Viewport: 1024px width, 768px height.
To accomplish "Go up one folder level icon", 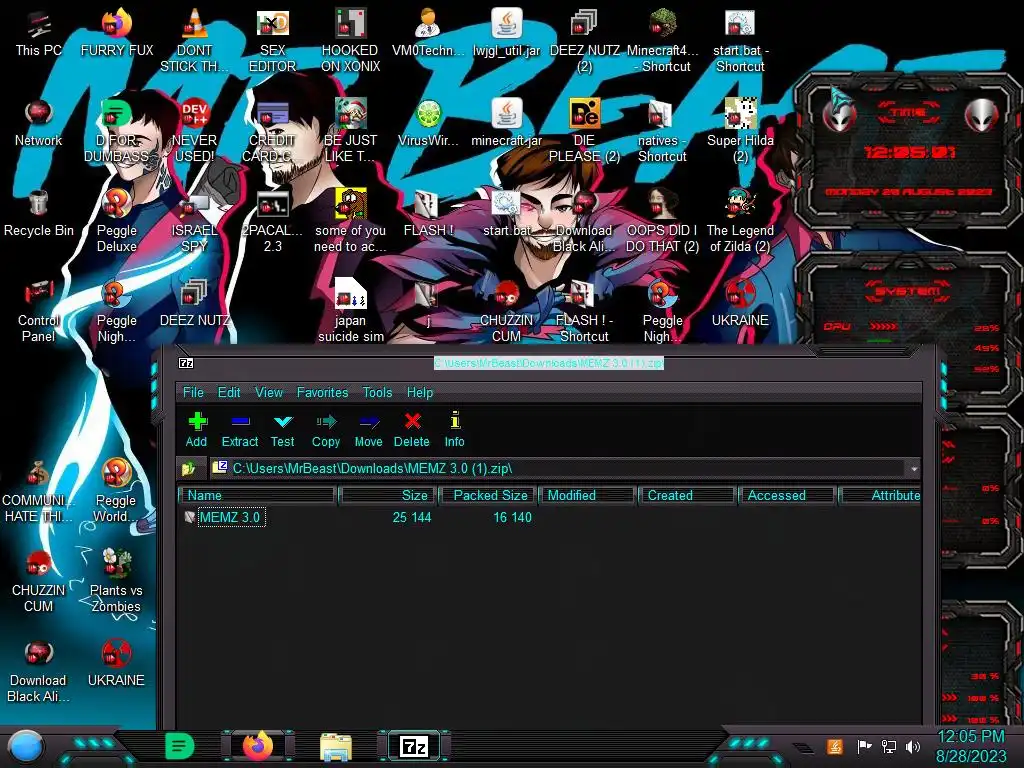I will coord(189,468).
